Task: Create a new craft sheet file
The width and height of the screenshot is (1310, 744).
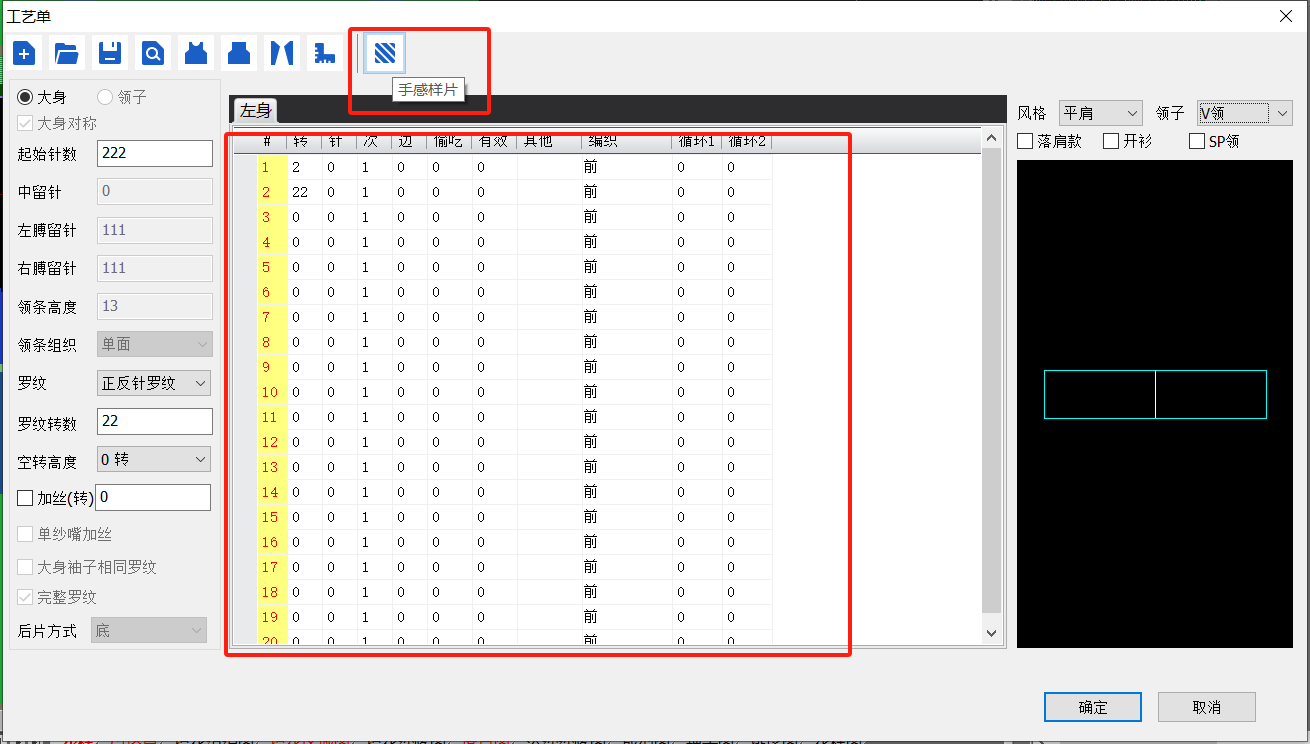Action: (25, 52)
